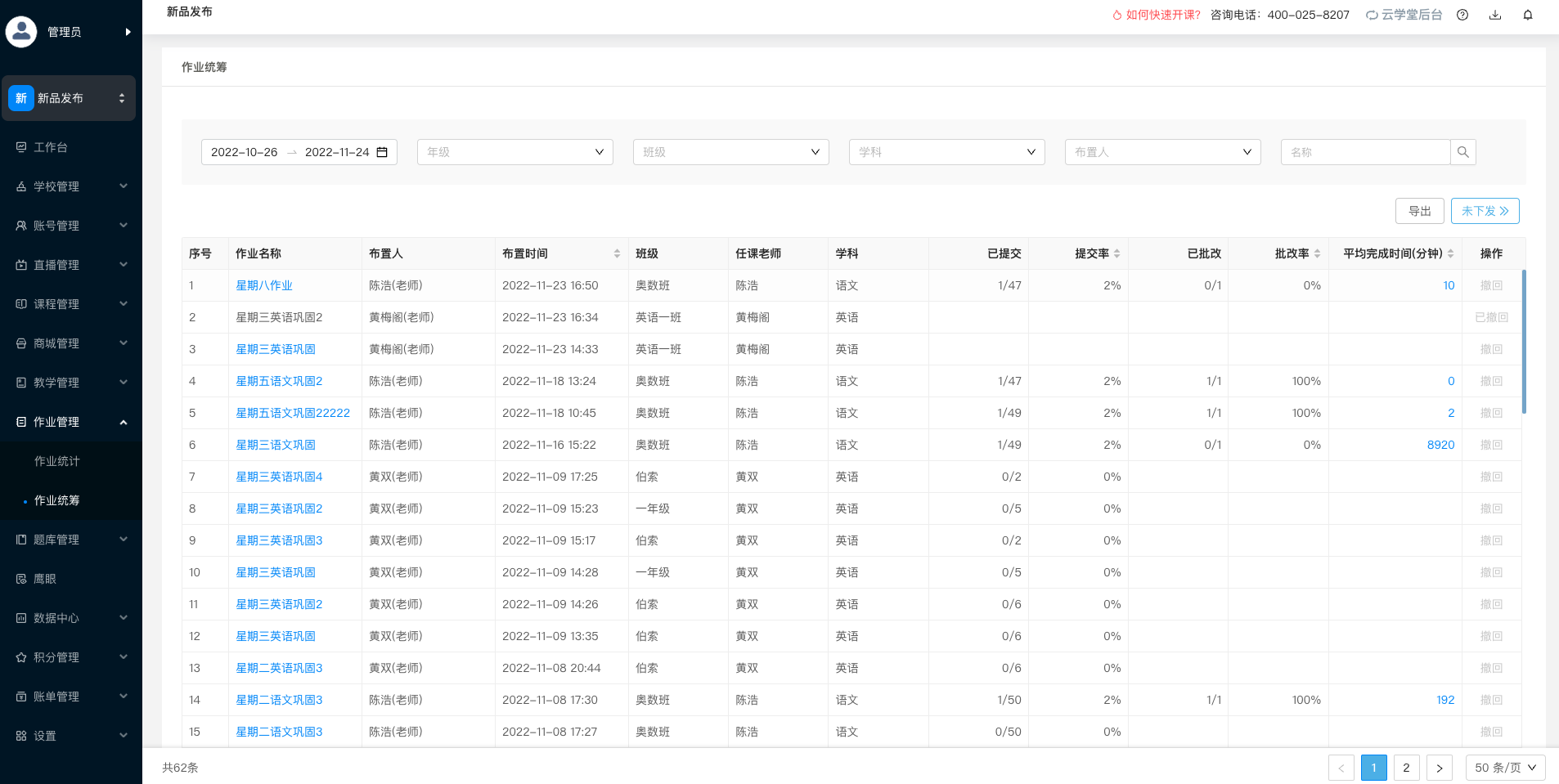Open notifications bell icon
Image resolution: width=1559 pixels, height=784 pixels.
(x=1528, y=15)
